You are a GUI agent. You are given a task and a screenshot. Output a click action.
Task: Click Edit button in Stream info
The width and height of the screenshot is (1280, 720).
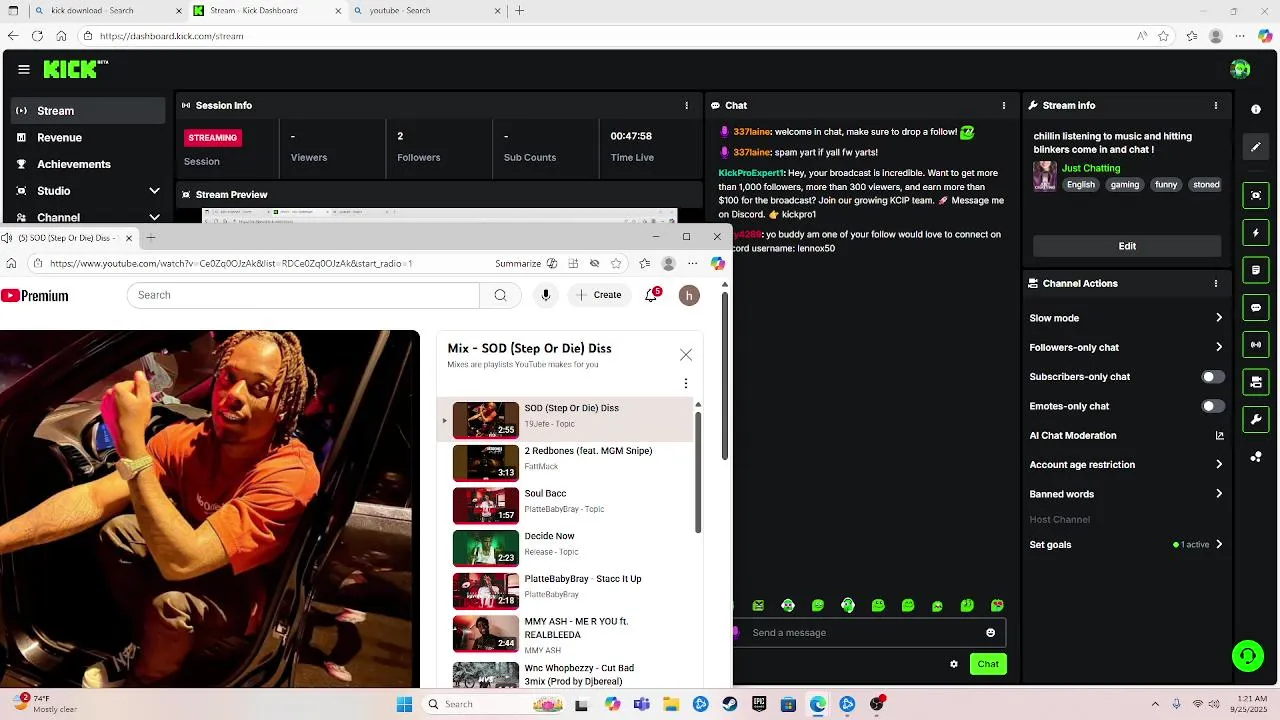tap(1127, 246)
